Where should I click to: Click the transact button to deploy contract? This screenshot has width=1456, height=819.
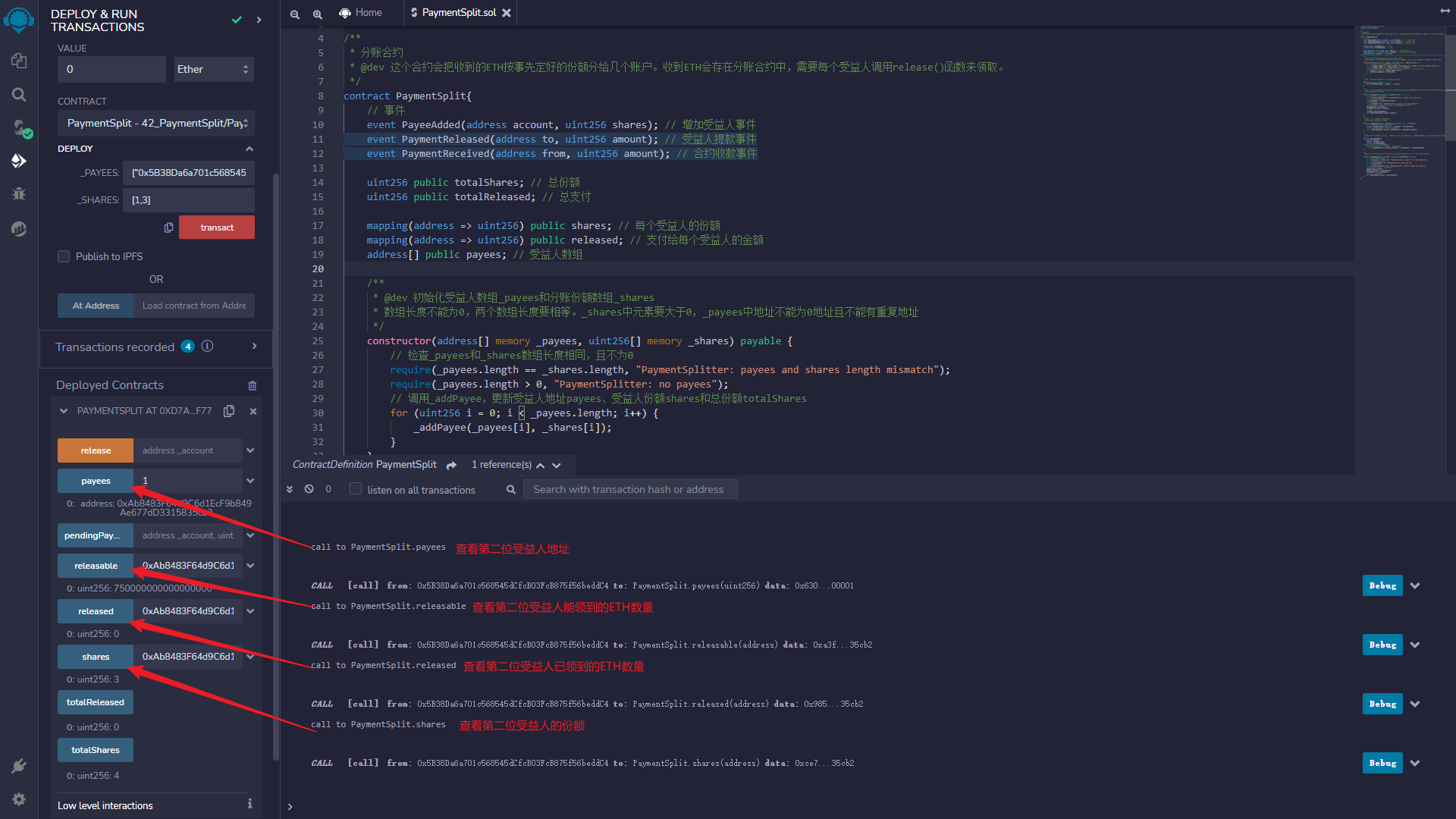pyautogui.click(x=217, y=227)
